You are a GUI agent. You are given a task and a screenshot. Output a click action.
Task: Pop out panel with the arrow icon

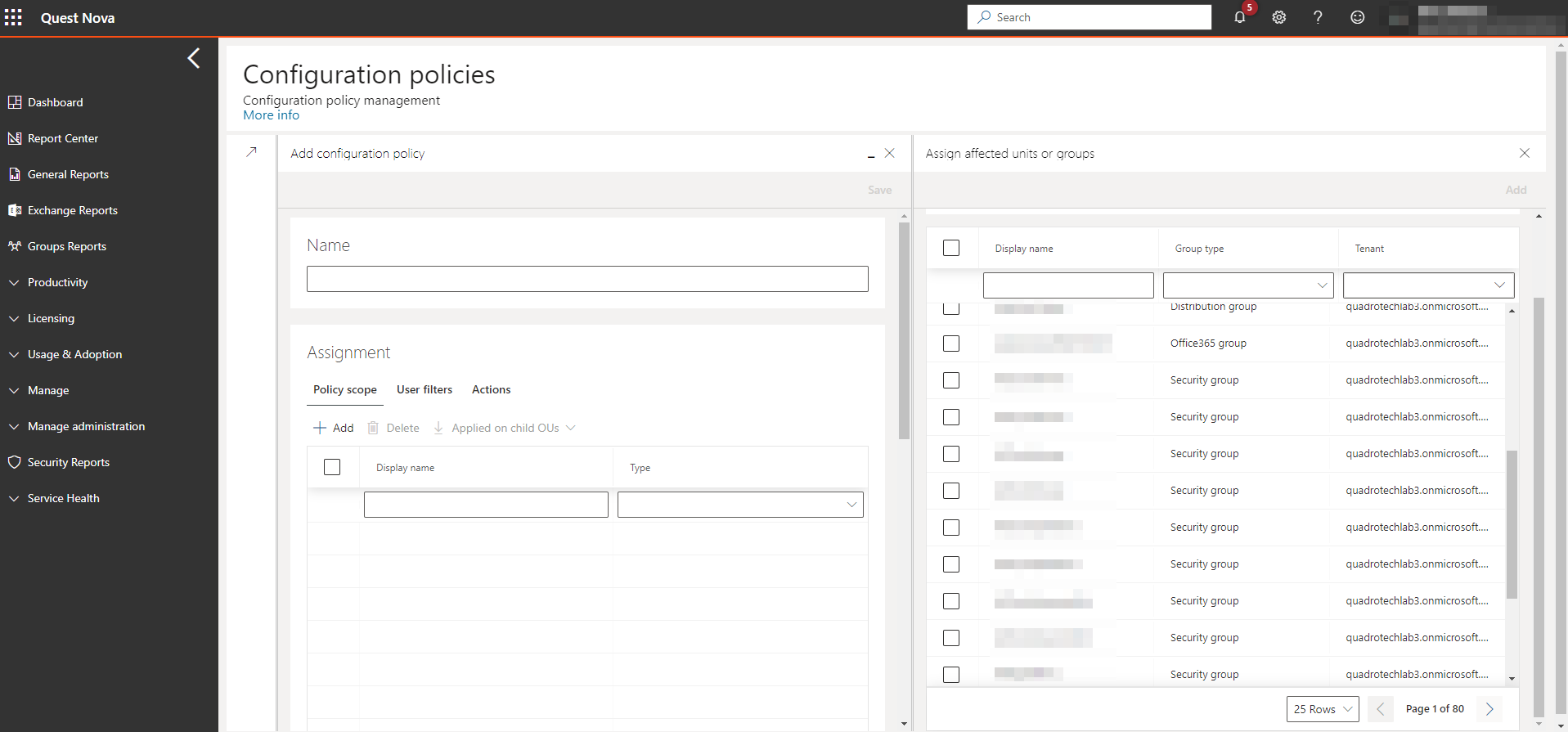pos(252,151)
